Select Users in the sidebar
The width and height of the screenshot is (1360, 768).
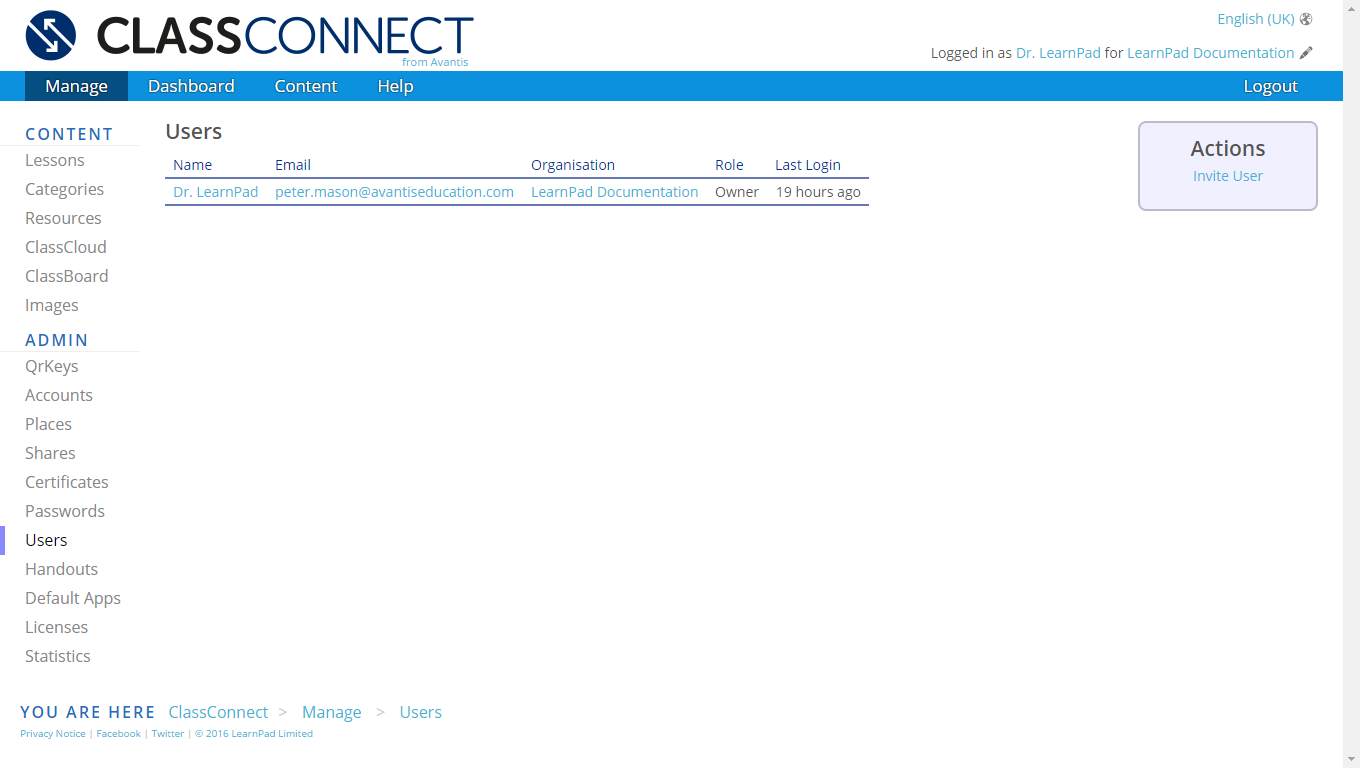click(46, 540)
